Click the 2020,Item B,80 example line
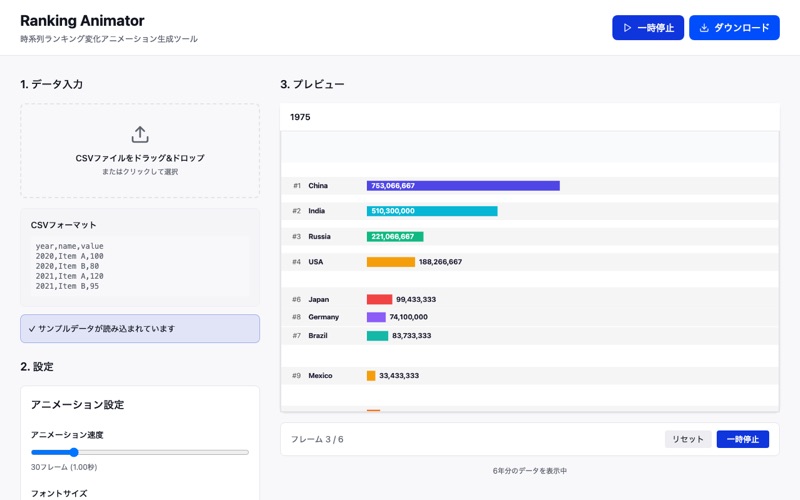The height and width of the screenshot is (500, 800). pyautogui.click(x=67, y=266)
